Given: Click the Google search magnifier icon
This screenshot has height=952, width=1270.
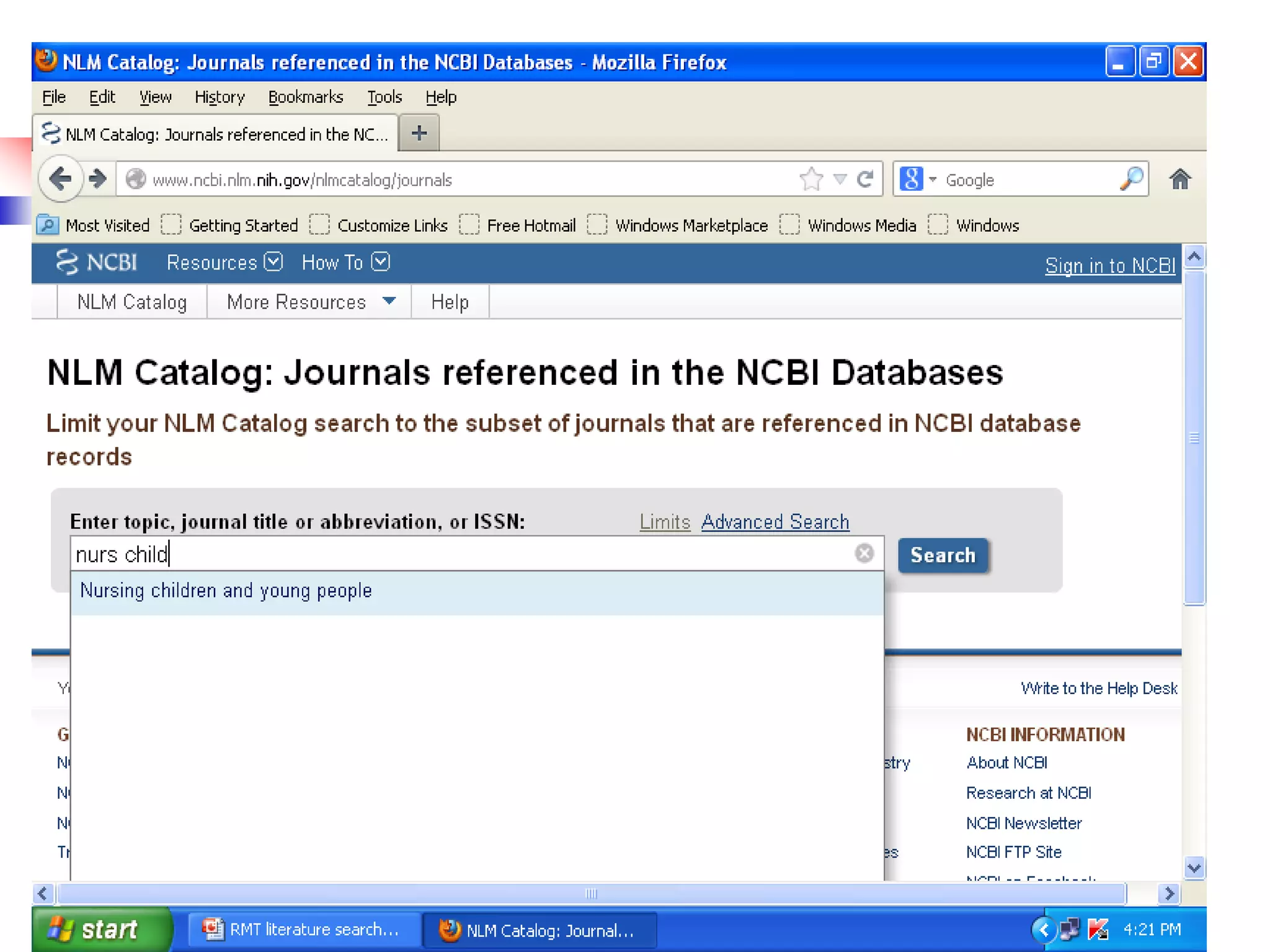Looking at the screenshot, I should [1132, 179].
